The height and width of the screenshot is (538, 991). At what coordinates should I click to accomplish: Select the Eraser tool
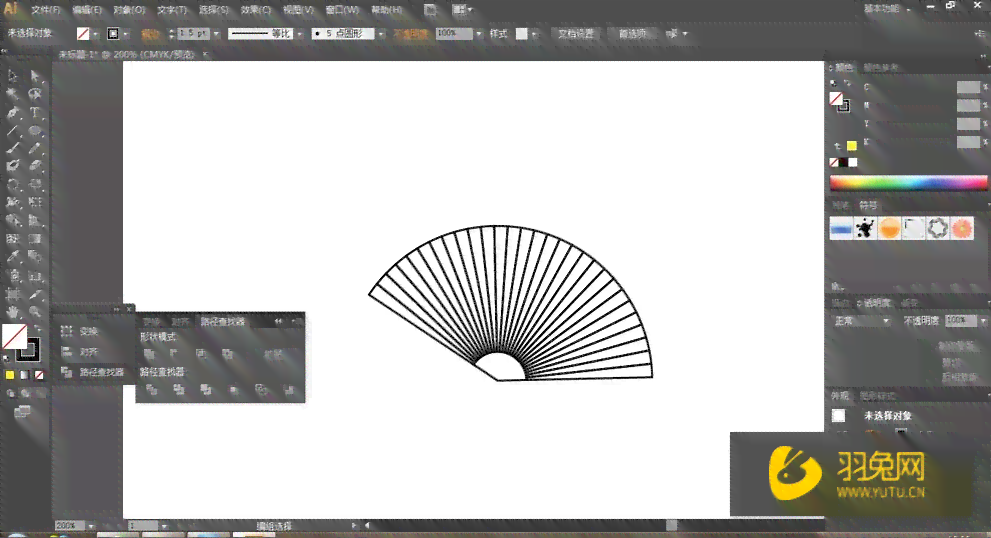[x=35, y=166]
